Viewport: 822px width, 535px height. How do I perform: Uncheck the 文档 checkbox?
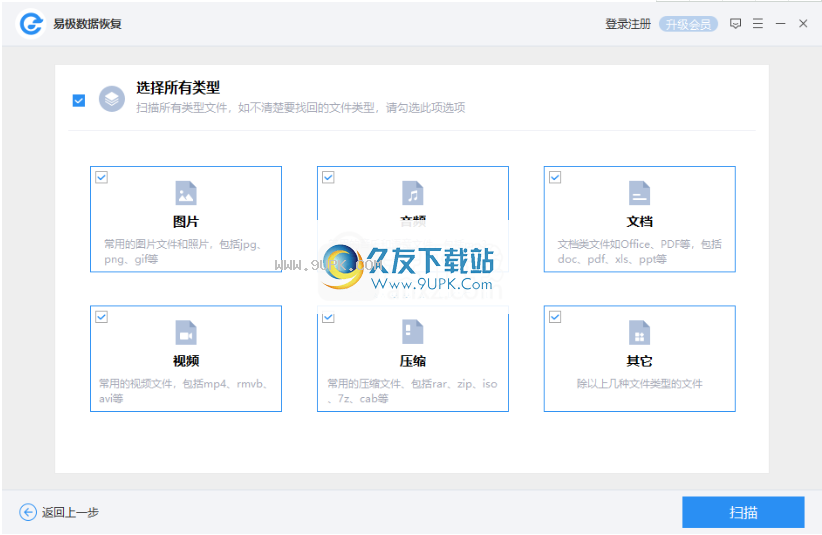555,177
